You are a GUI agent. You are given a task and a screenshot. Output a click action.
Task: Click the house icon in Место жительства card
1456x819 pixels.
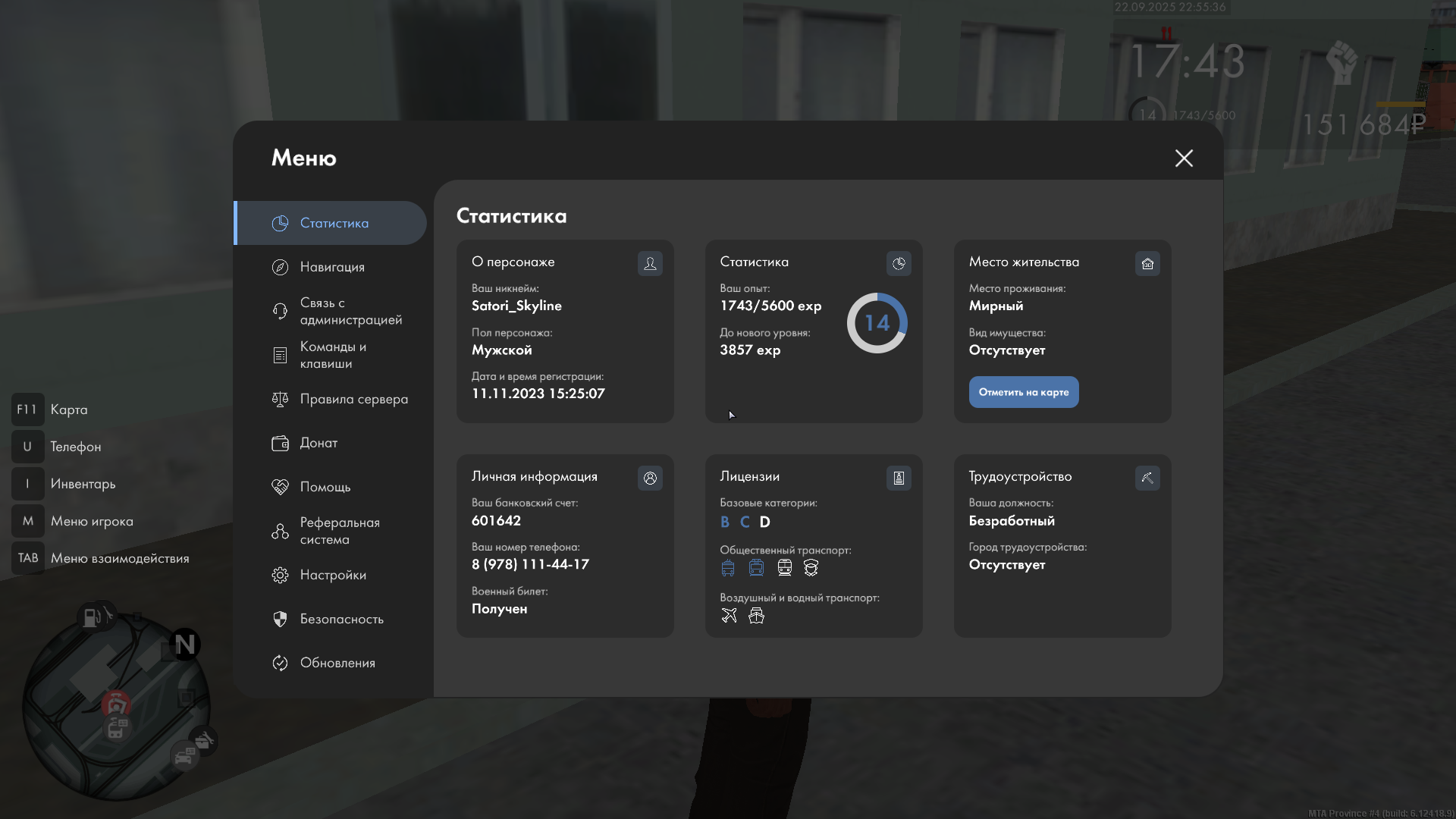tap(1147, 263)
